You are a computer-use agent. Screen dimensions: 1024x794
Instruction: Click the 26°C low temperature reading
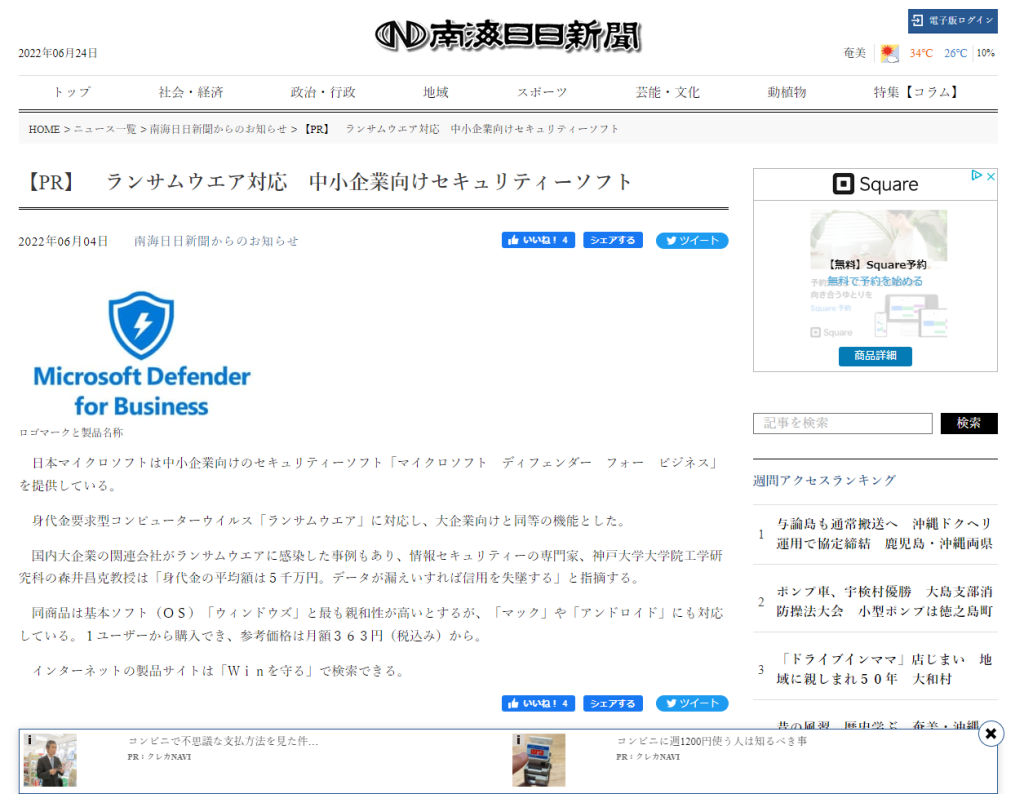point(955,54)
